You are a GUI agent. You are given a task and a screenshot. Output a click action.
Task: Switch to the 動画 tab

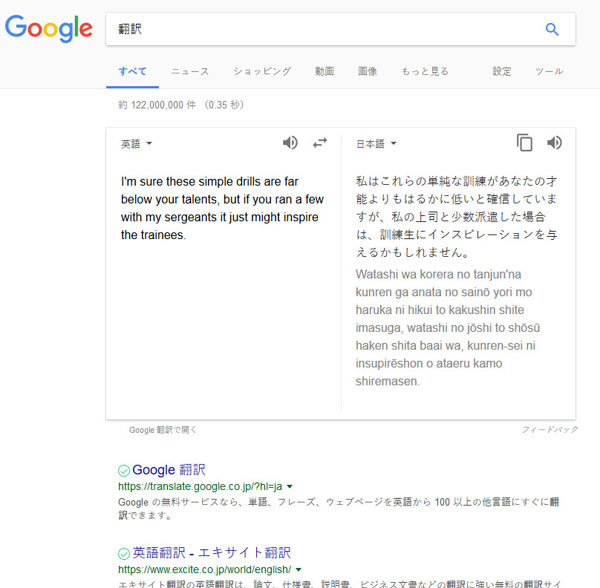[x=324, y=72]
